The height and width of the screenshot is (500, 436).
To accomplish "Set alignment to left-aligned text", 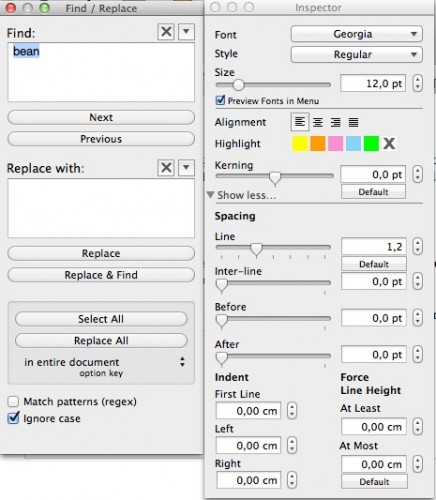I will point(300,122).
